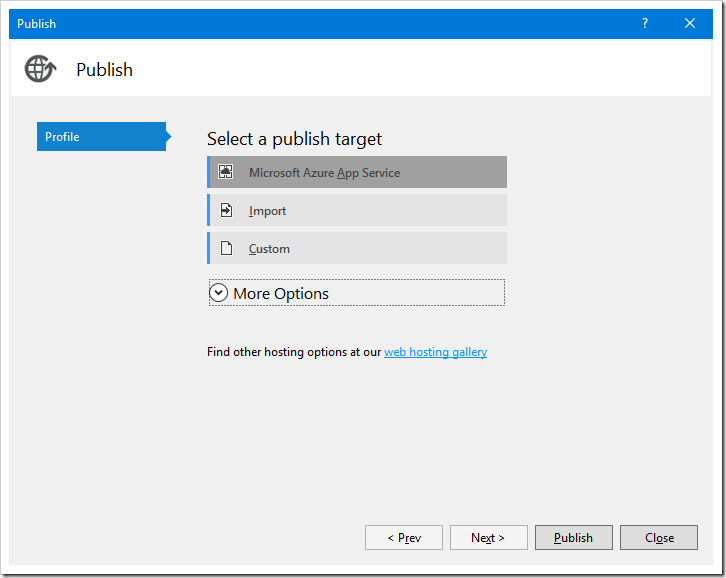Choose the Custom publish target
The image size is (726, 578).
tap(357, 248)
